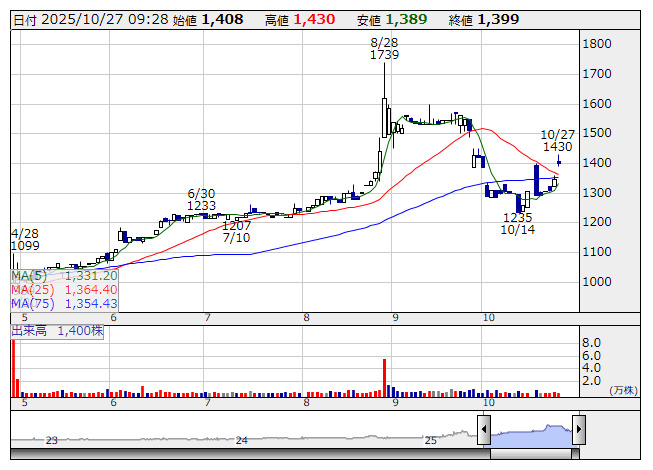Image resolution: width=653 pixels, height=470 pixels.
Task: Click the 6/30 1233 annotation
Action: [x=202, y=199]
